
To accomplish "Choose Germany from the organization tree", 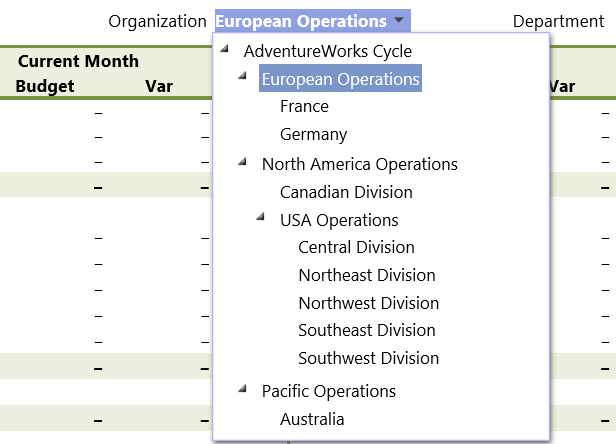I will pyautogui.click(x=313, y=134).
